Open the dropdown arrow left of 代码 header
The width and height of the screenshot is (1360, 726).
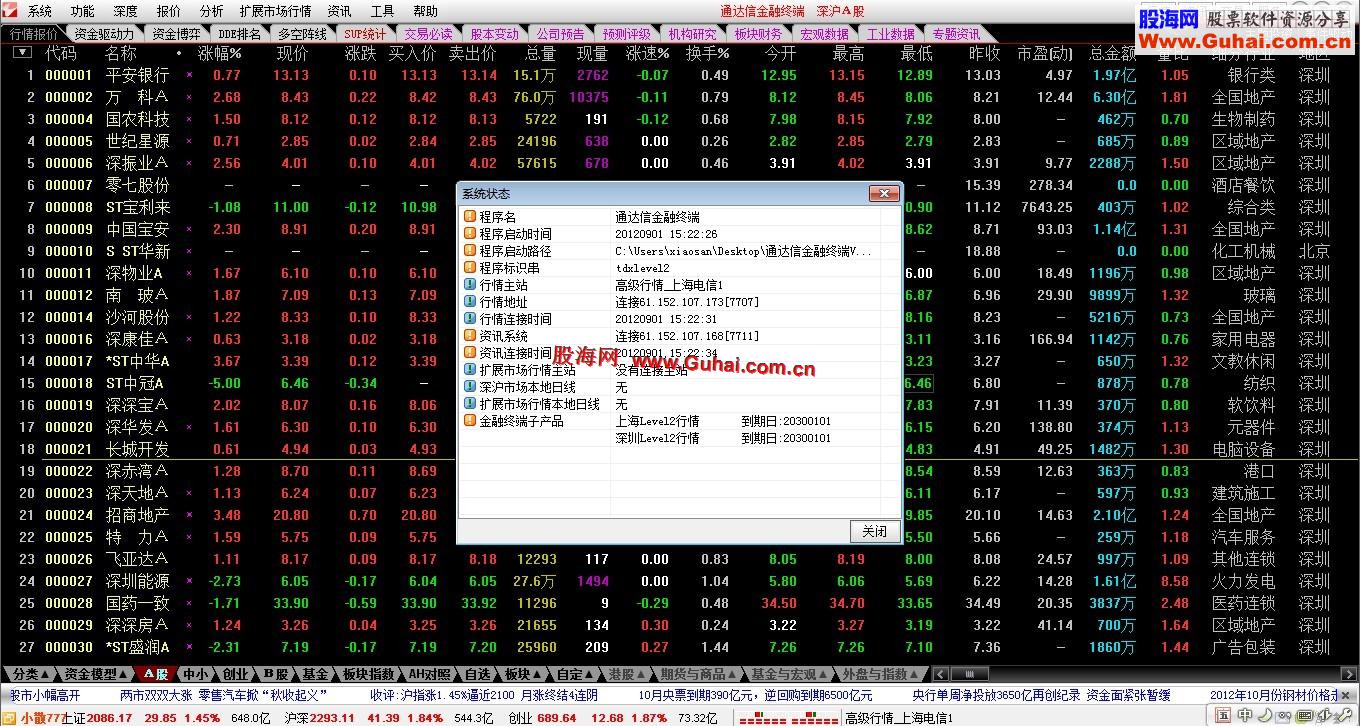pos(22,52)
